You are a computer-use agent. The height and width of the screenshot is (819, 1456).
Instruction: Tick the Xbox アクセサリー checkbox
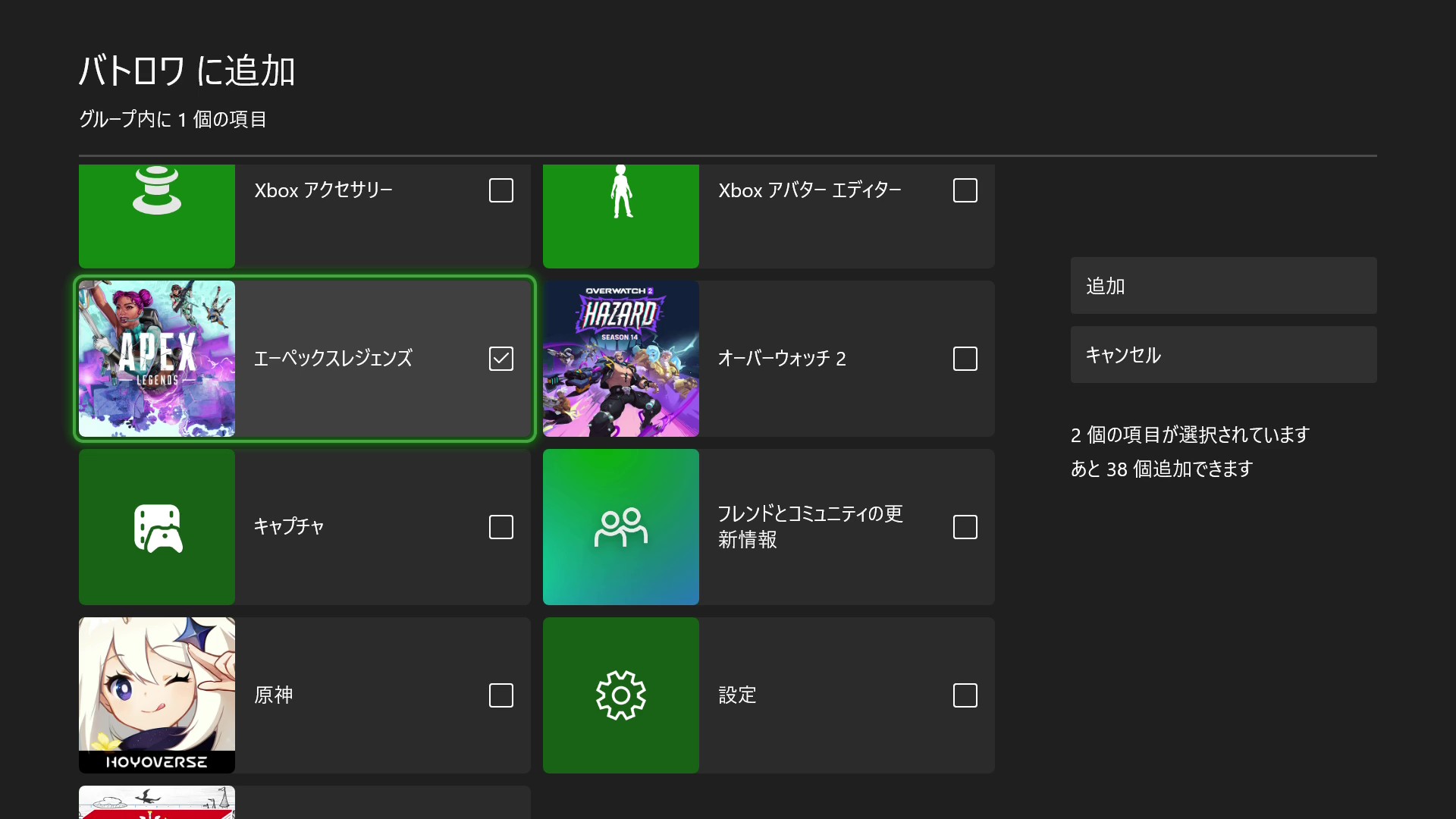pos(501,190)
